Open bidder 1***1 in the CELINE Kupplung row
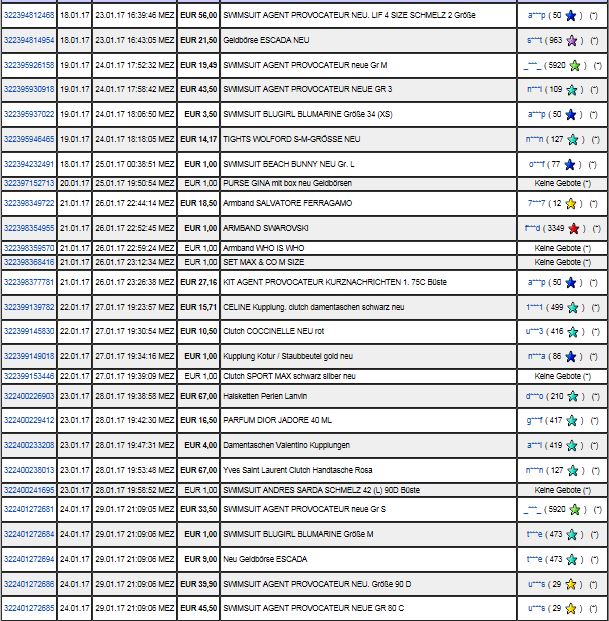 534,307
